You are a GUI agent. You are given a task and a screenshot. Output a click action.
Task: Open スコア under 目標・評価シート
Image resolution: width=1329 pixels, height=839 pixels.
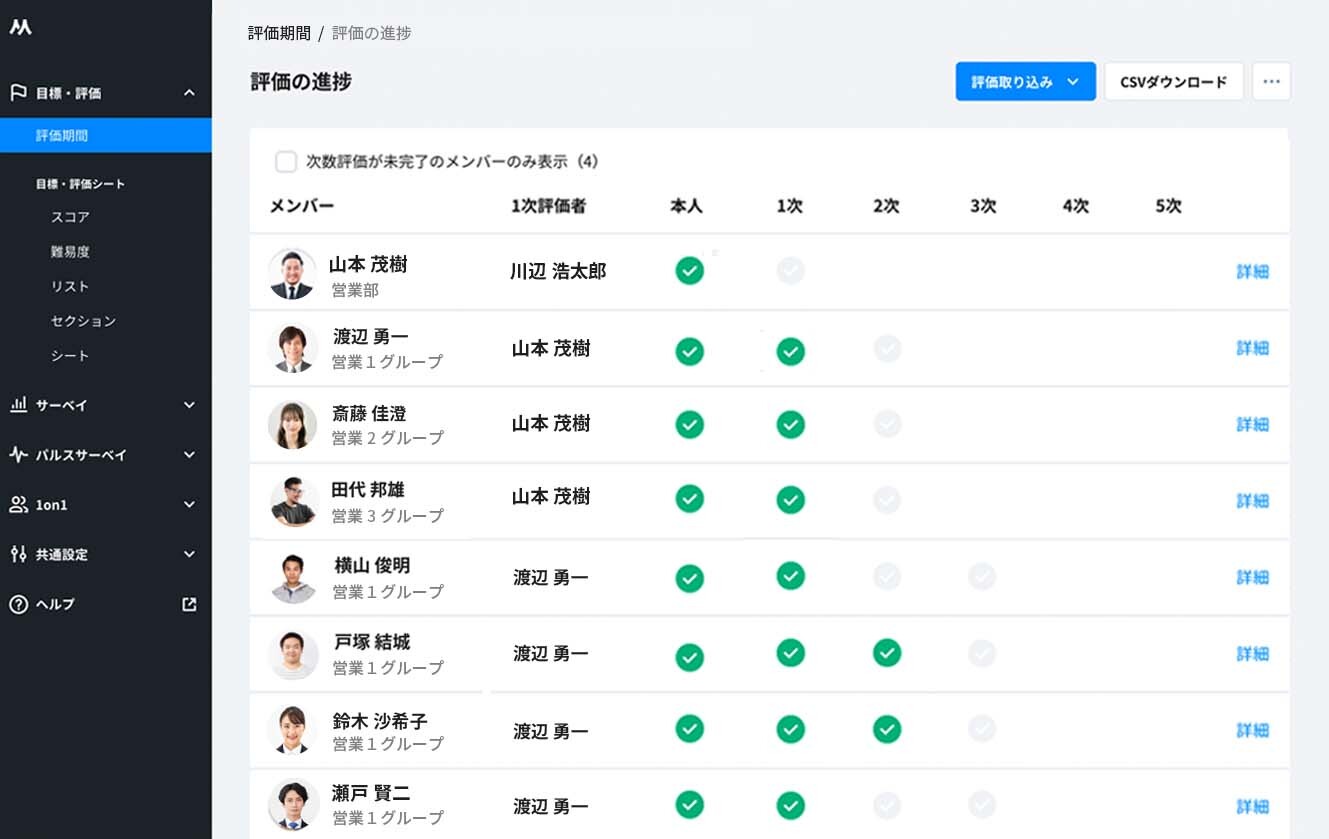[70, 217]
